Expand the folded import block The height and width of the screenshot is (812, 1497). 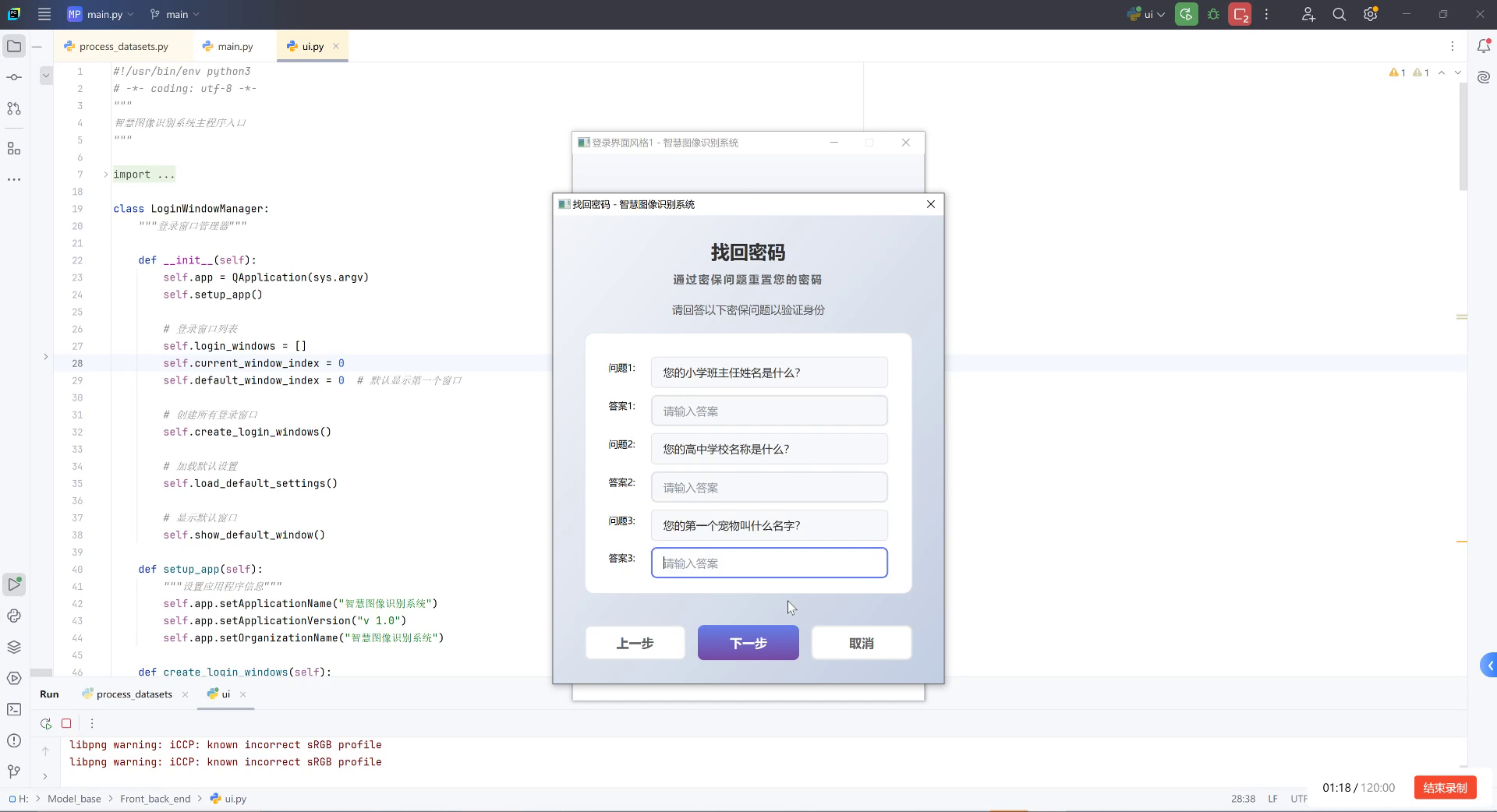click(x=105, y=175)
